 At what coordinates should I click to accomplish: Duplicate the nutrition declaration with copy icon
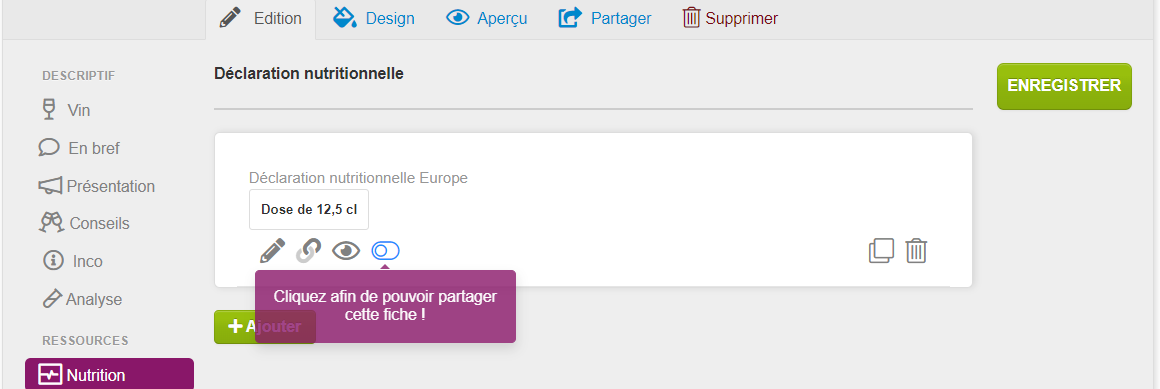pyautogui.click(x=881, y=251)
